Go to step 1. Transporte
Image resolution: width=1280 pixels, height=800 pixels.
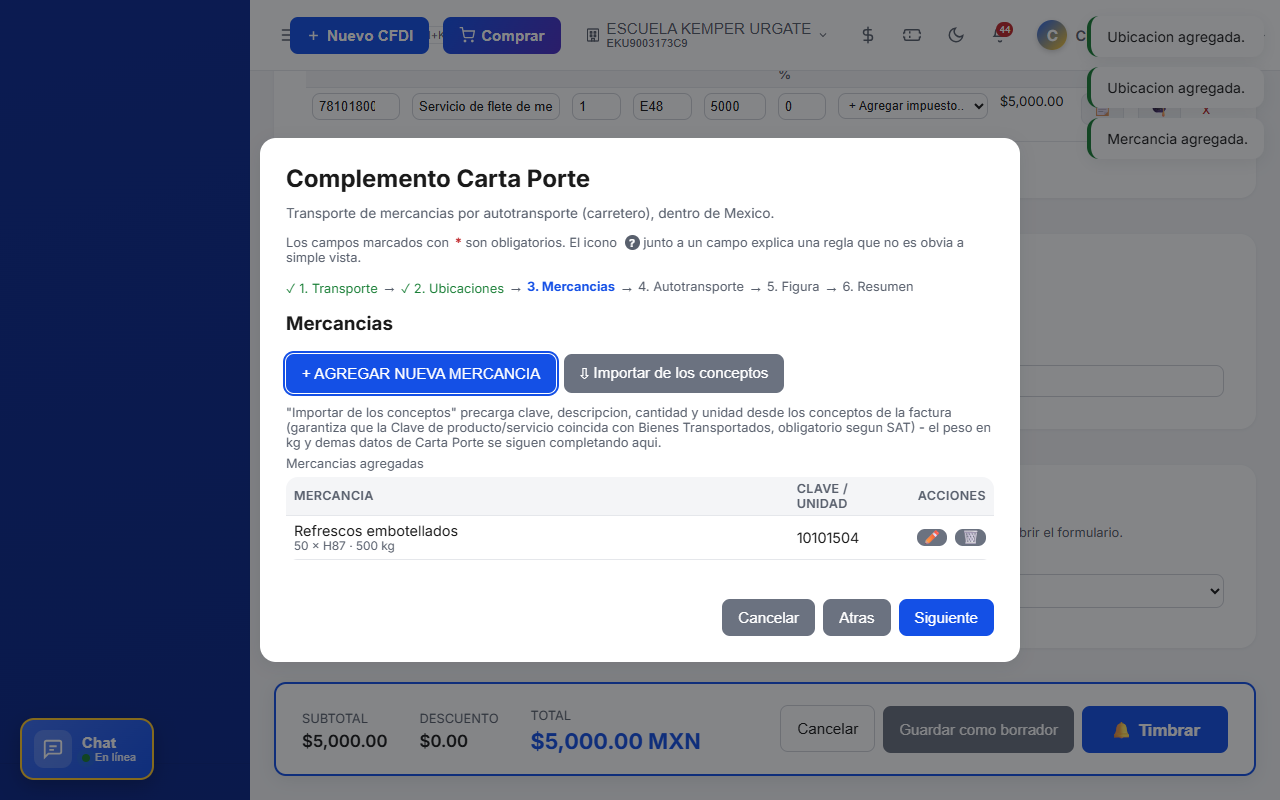click(332, 288)
